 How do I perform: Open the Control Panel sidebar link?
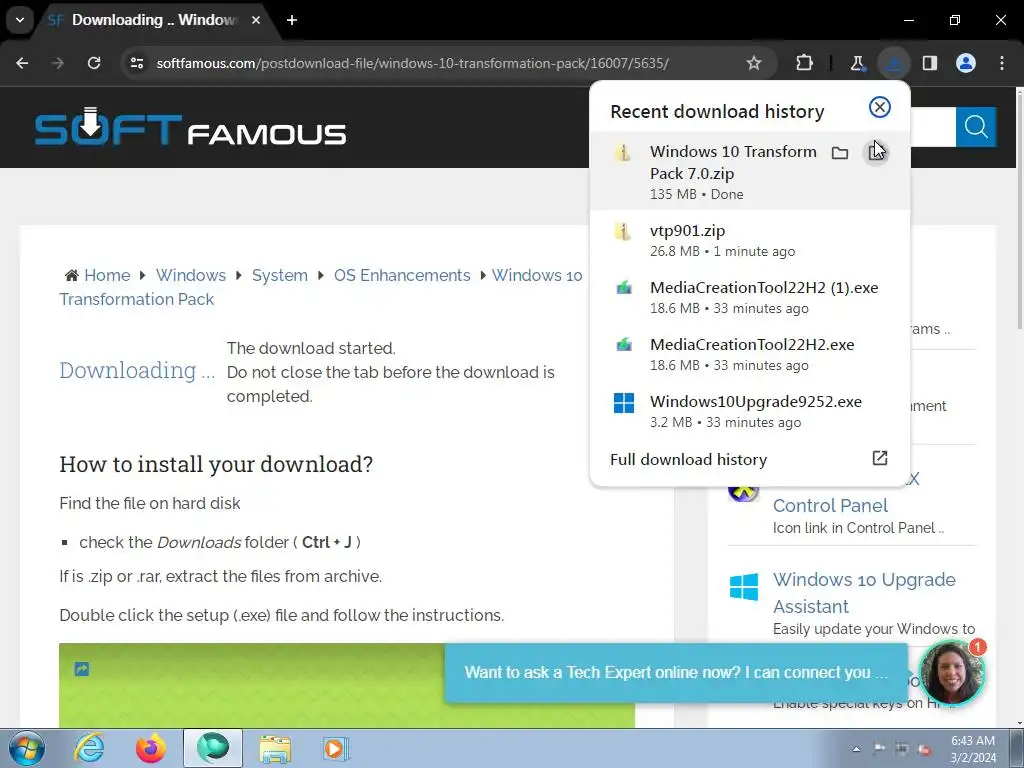pos(830,505)
